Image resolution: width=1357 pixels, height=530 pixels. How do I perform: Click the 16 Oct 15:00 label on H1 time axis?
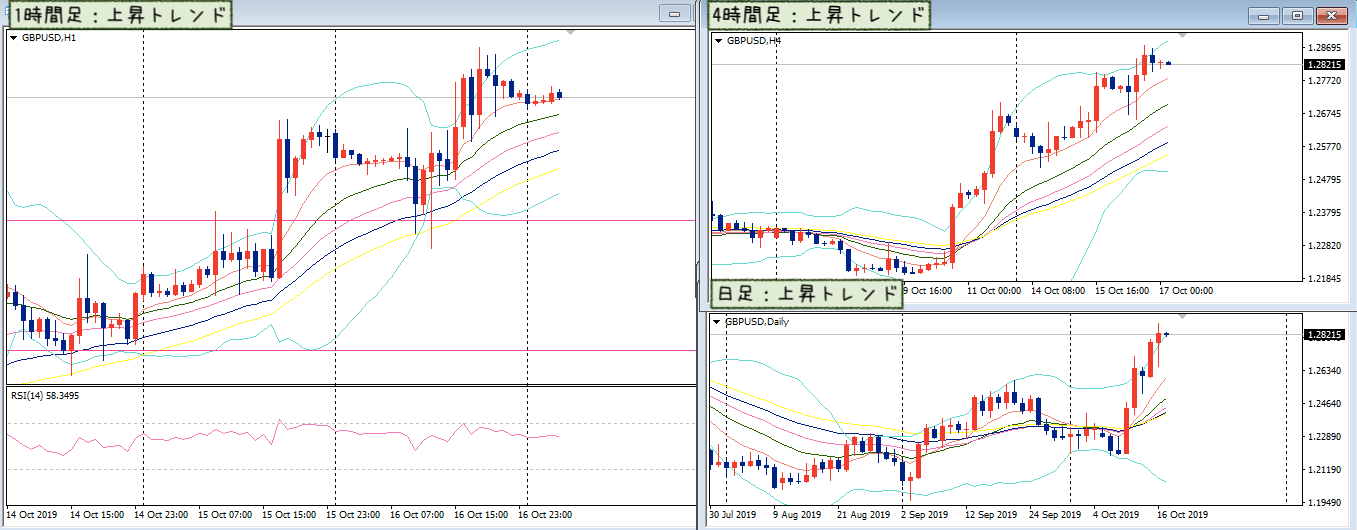(481, 515)
